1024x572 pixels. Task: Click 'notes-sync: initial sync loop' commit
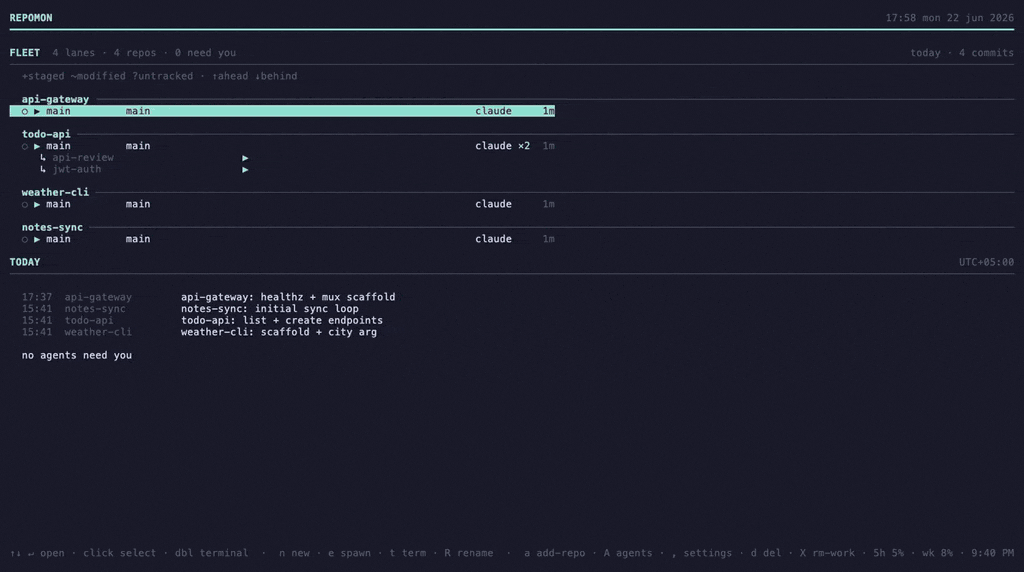point(270,309)
